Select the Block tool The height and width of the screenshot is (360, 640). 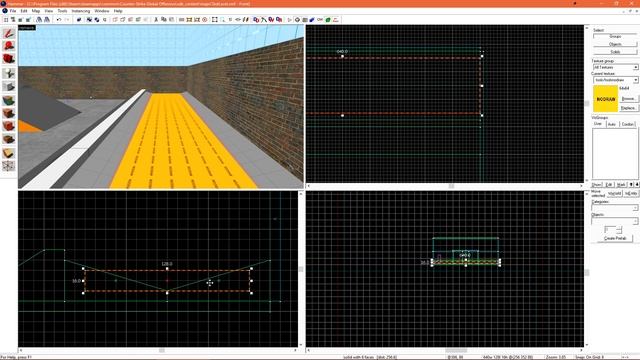pos(9,87)
